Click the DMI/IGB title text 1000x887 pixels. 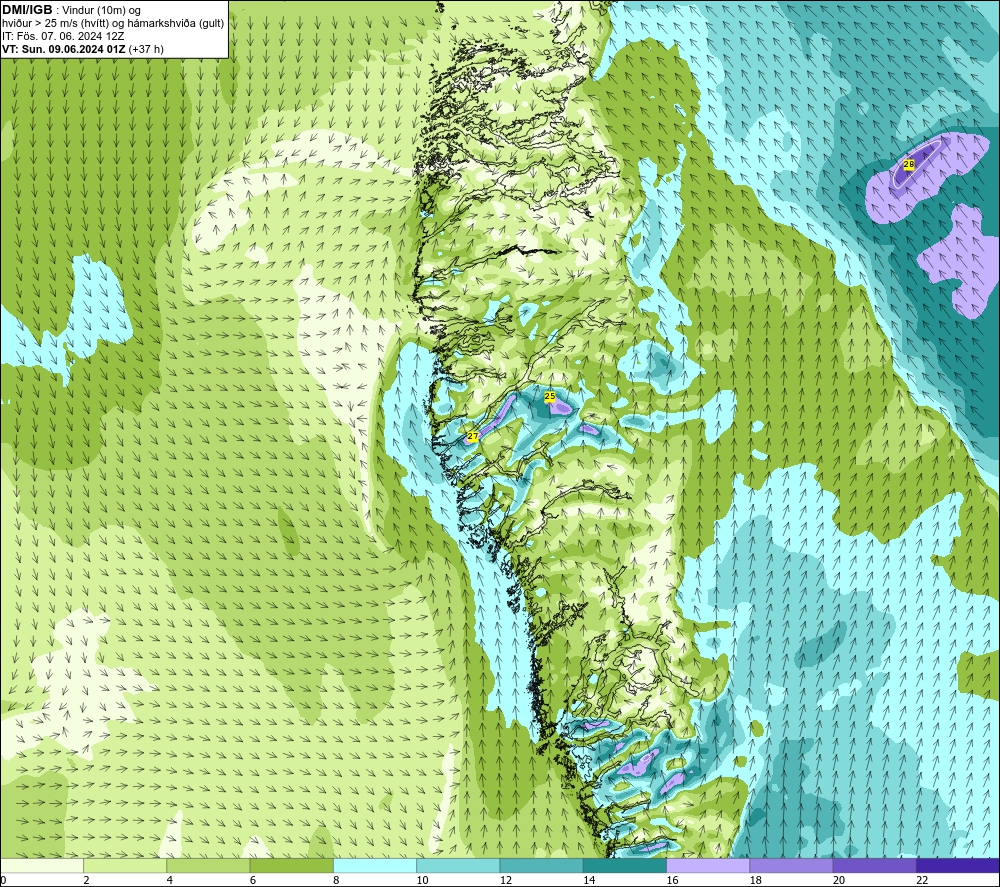27,10
